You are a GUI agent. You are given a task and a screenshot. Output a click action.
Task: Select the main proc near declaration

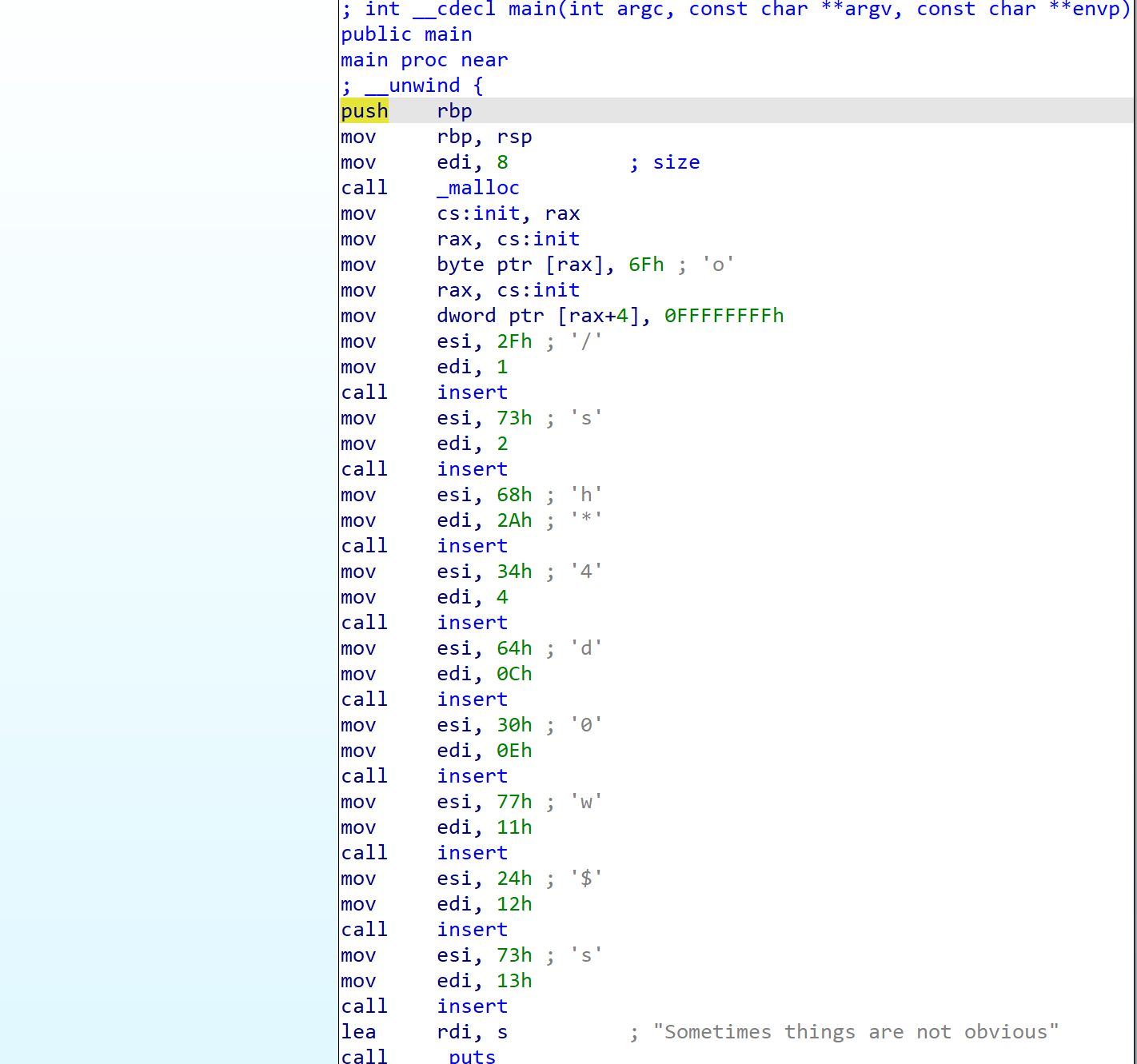coord(424,60)
